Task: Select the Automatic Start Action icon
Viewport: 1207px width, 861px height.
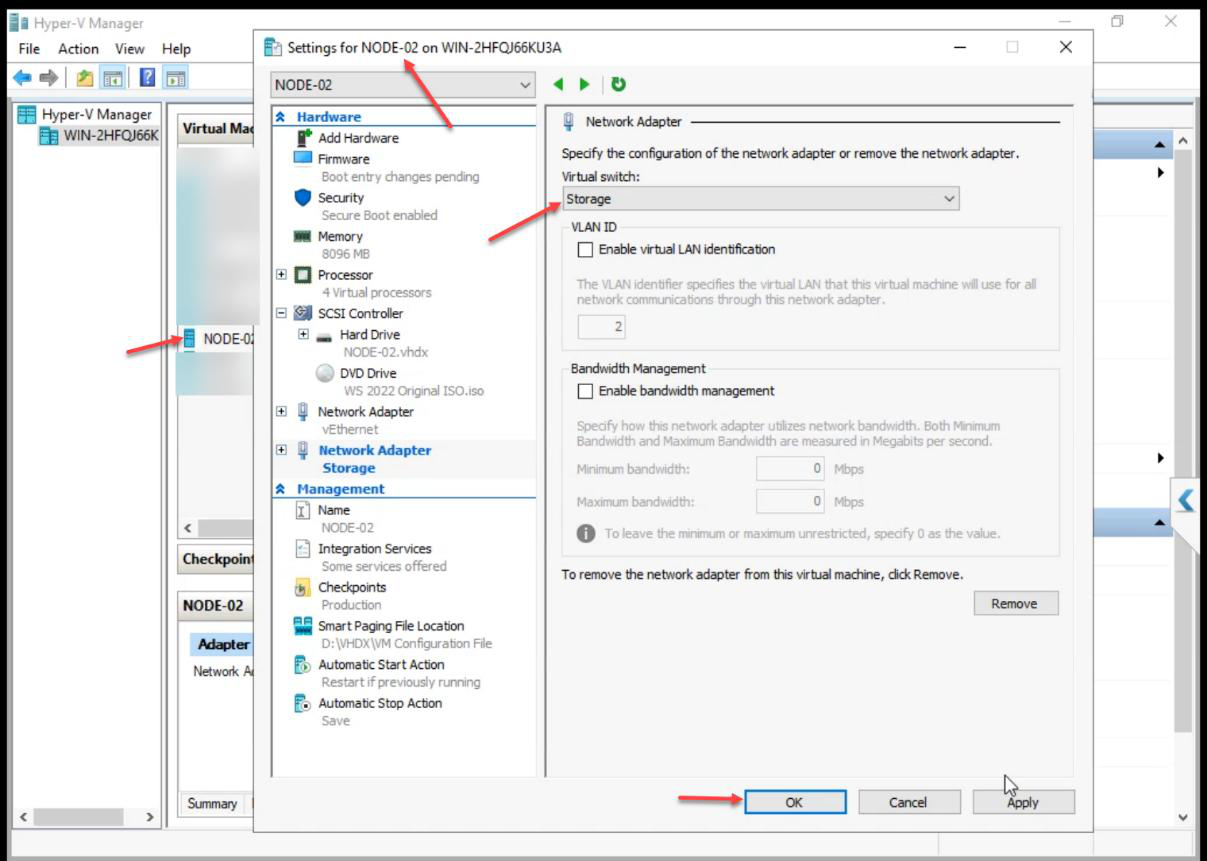Action: (x=303, y=665)
